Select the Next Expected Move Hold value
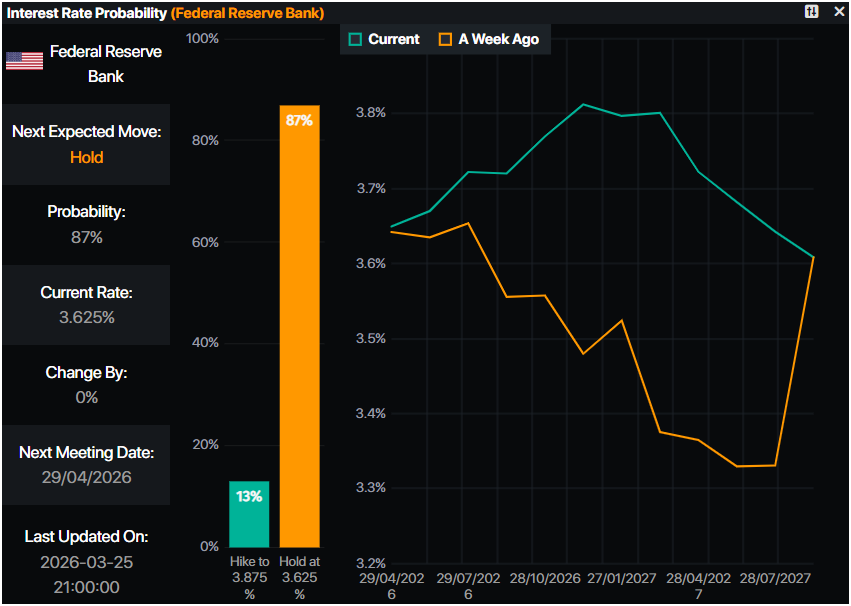The width and height of the screenshot is (851, 606). [86, 157]
